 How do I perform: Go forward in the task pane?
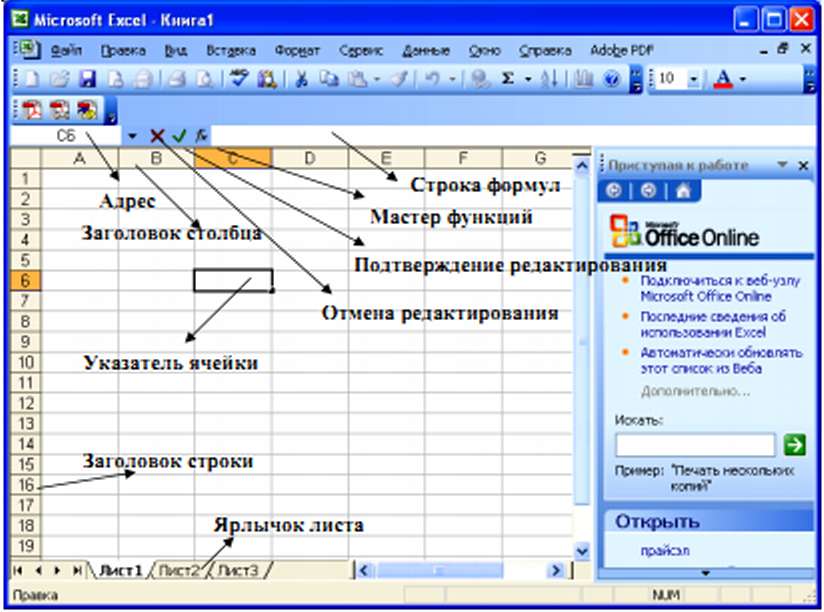[648, 190]
